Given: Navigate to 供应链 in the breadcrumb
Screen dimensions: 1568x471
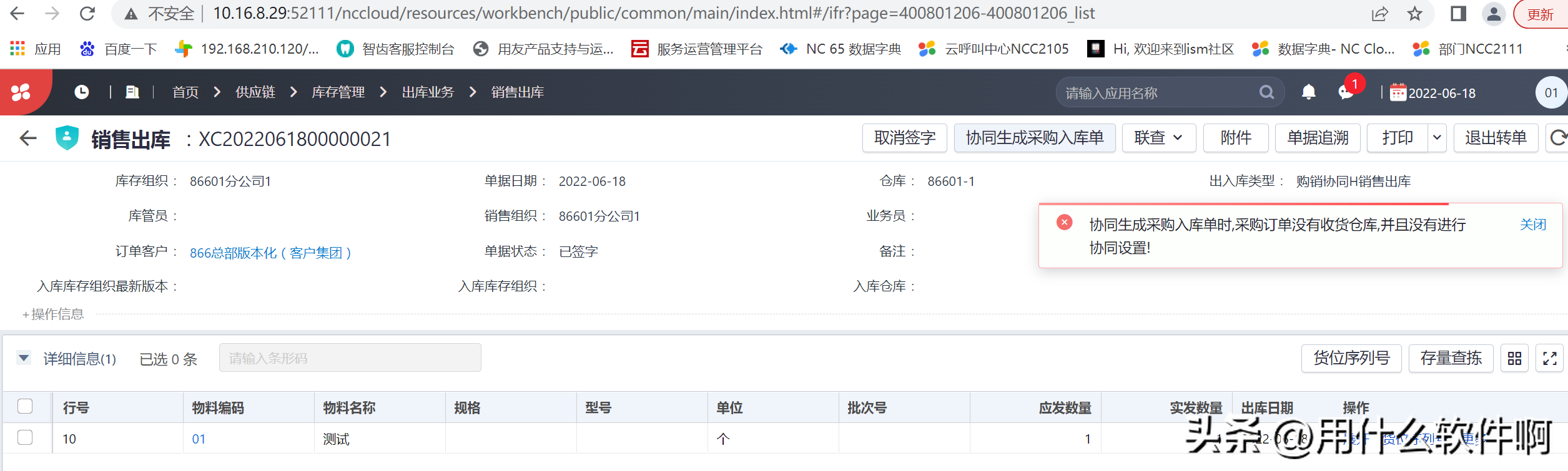Looking at the screenshot, I should point(255,92).
